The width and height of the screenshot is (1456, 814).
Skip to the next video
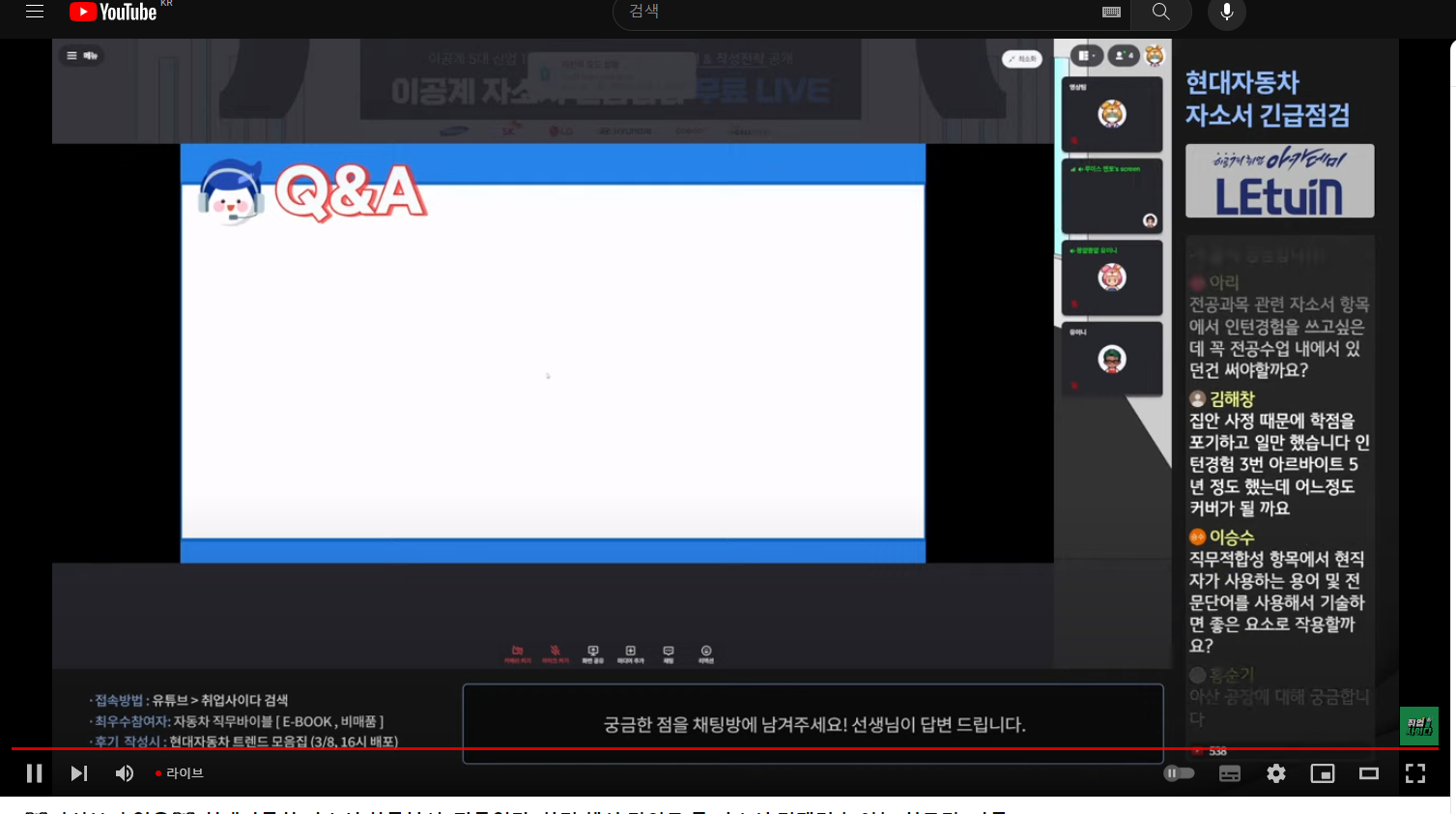point(79,773)
